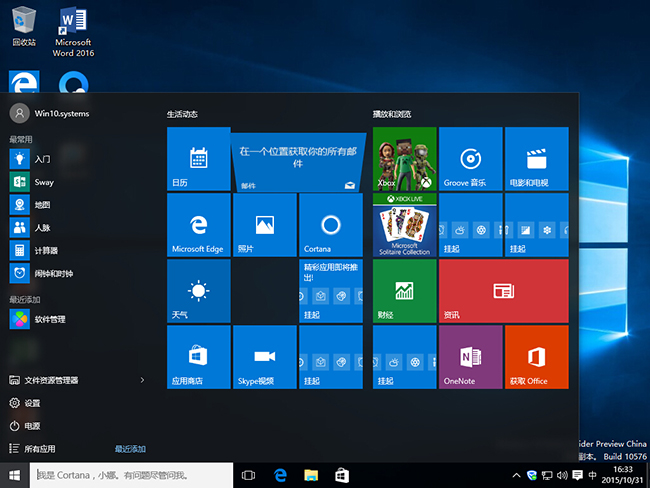Open 地图 maps from the list
The height and width of the screenshot is (488, 650).
(78, 205)
